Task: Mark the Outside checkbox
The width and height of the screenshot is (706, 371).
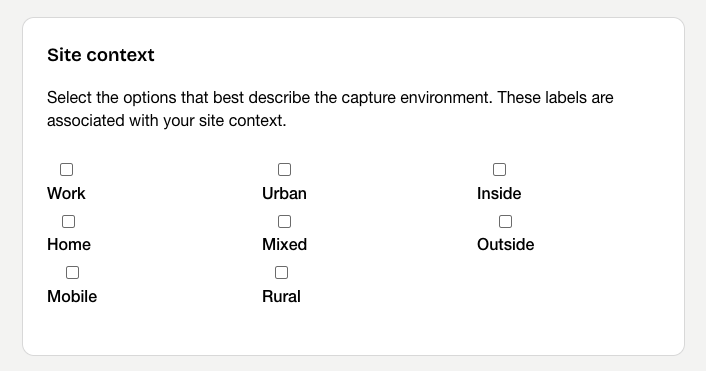Action: 506,222
